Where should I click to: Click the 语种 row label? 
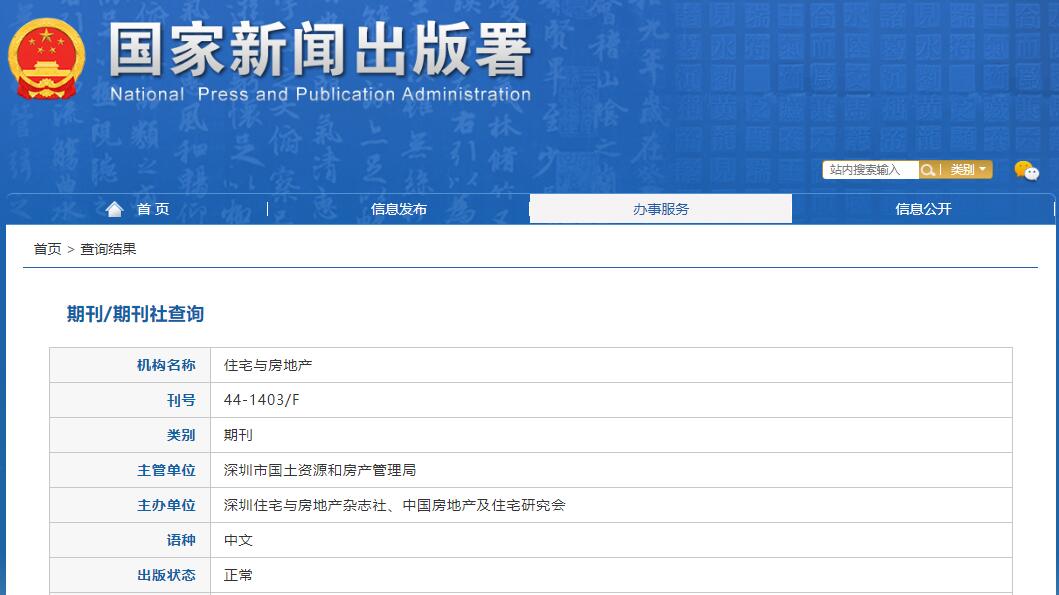[x=181, y=540]
